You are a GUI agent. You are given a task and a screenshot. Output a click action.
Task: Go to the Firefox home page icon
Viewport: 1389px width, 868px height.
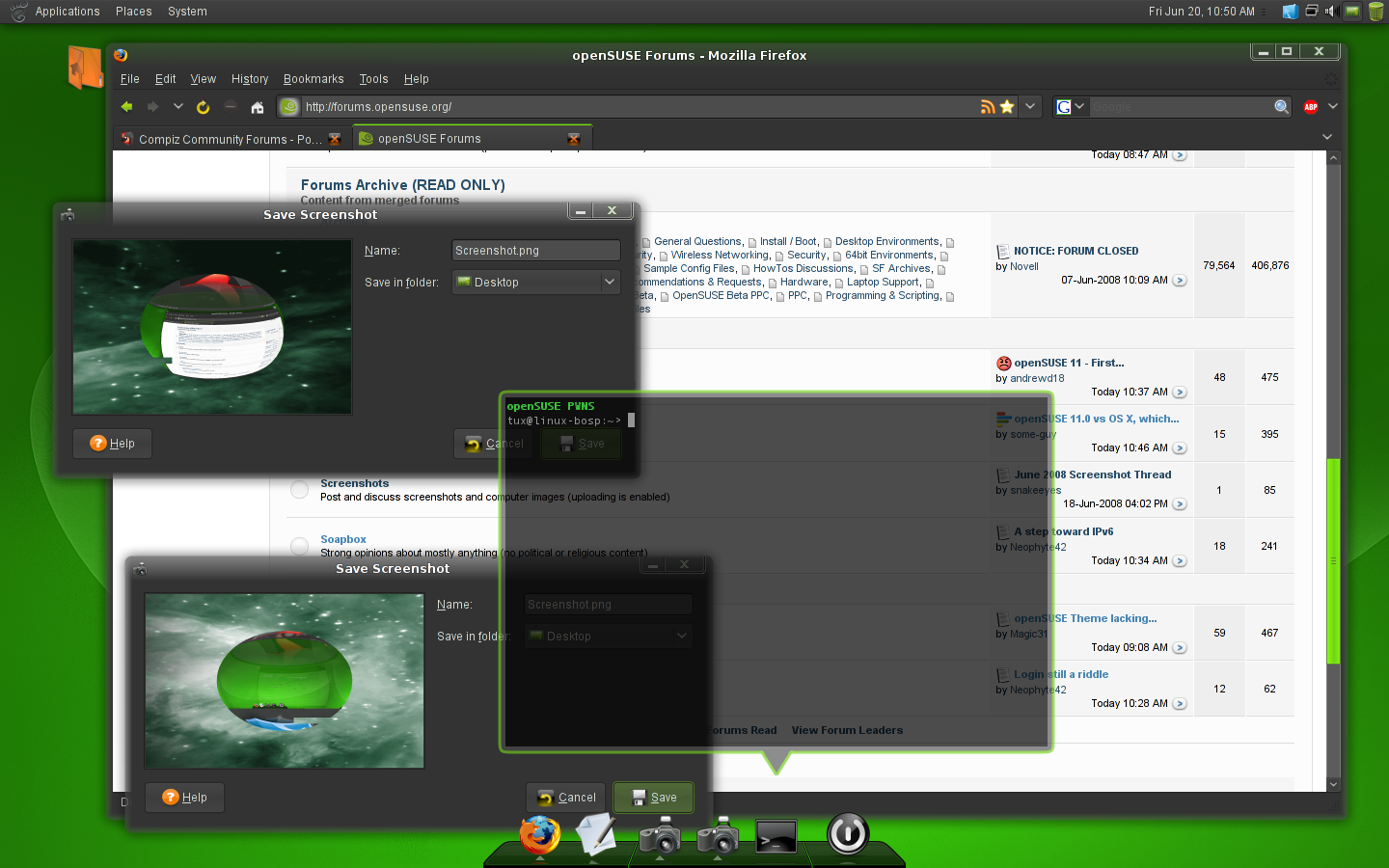tap(257, 107)
